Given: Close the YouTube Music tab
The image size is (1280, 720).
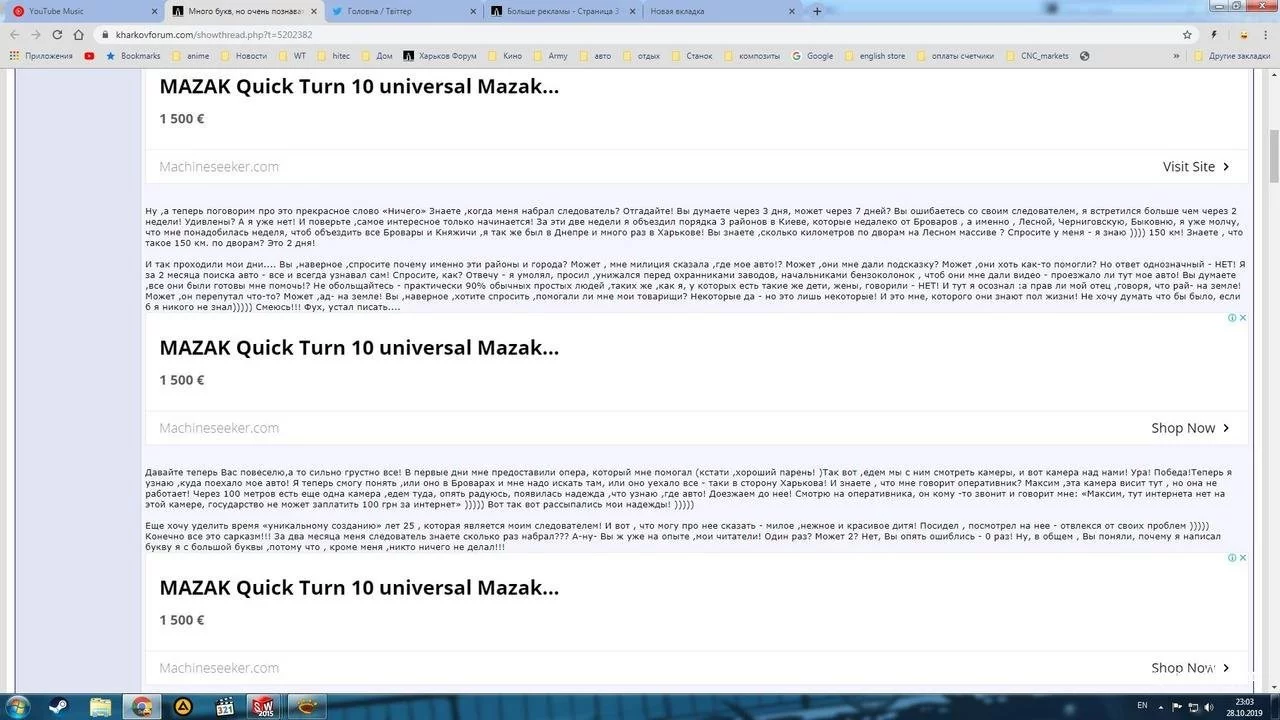Looking at the screenshot, I should [154, 11].
